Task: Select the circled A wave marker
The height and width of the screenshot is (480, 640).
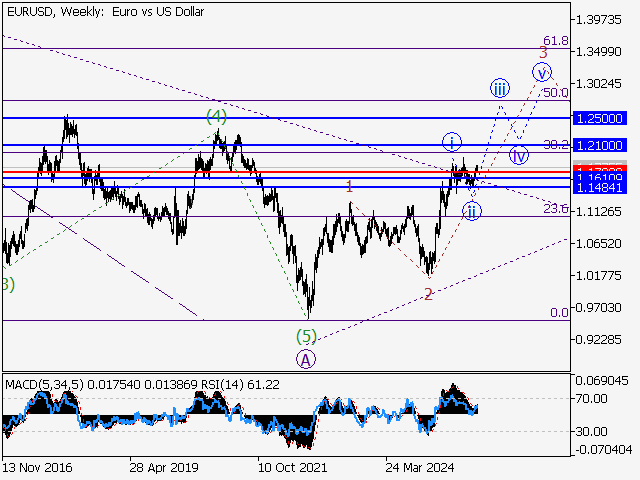Action: click(306, 358)
